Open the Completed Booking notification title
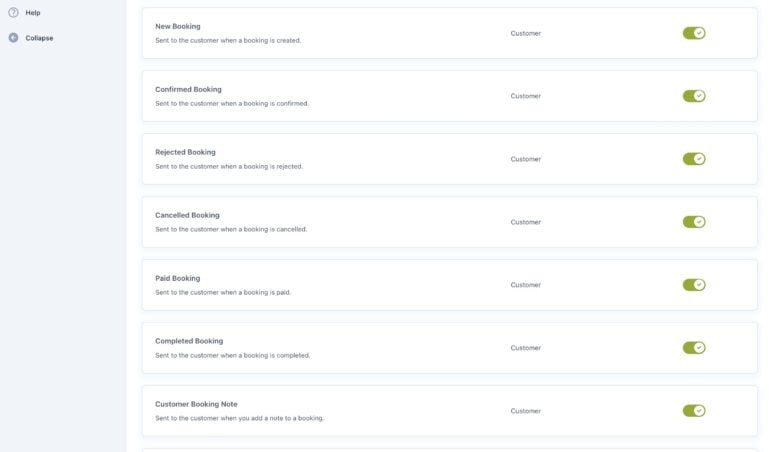Image resolution: width=769 pixels, height=452 pixels. tap(189, 341)
